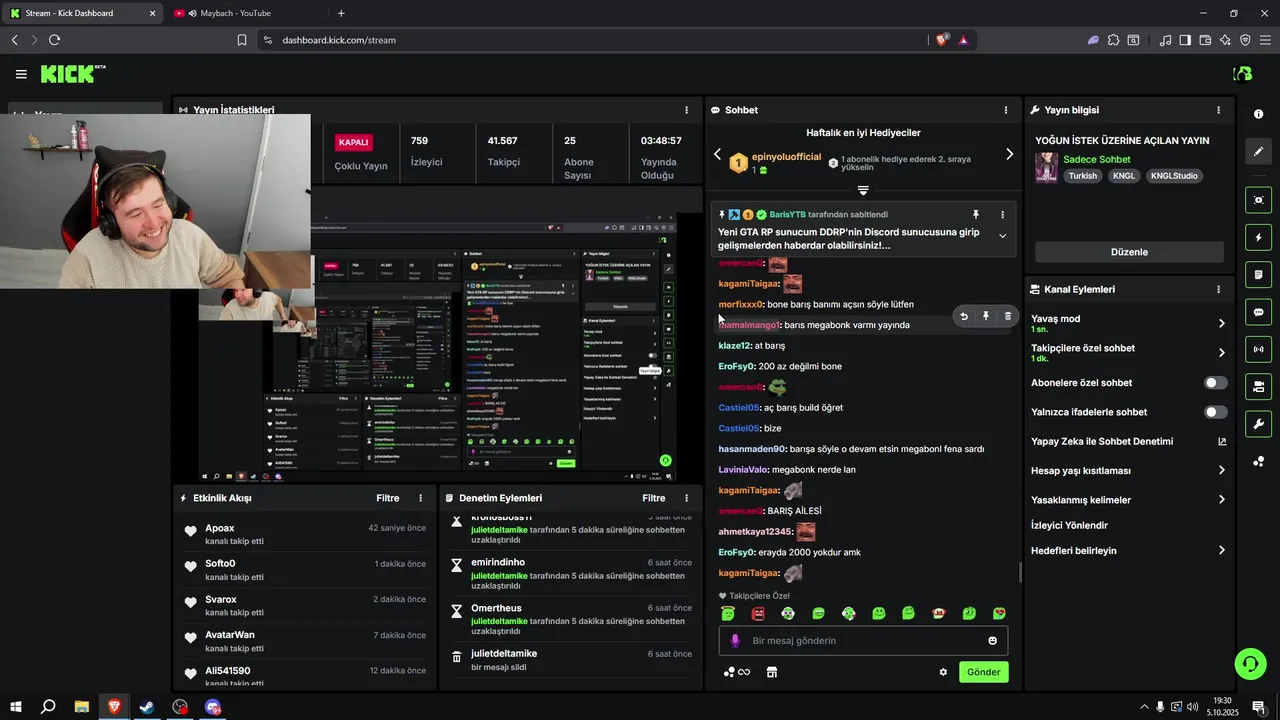Open Yapay Zeka ile Sohbet Denetimi
This screenshot has height=720, width=1280.
click(x=1129, y=441)
